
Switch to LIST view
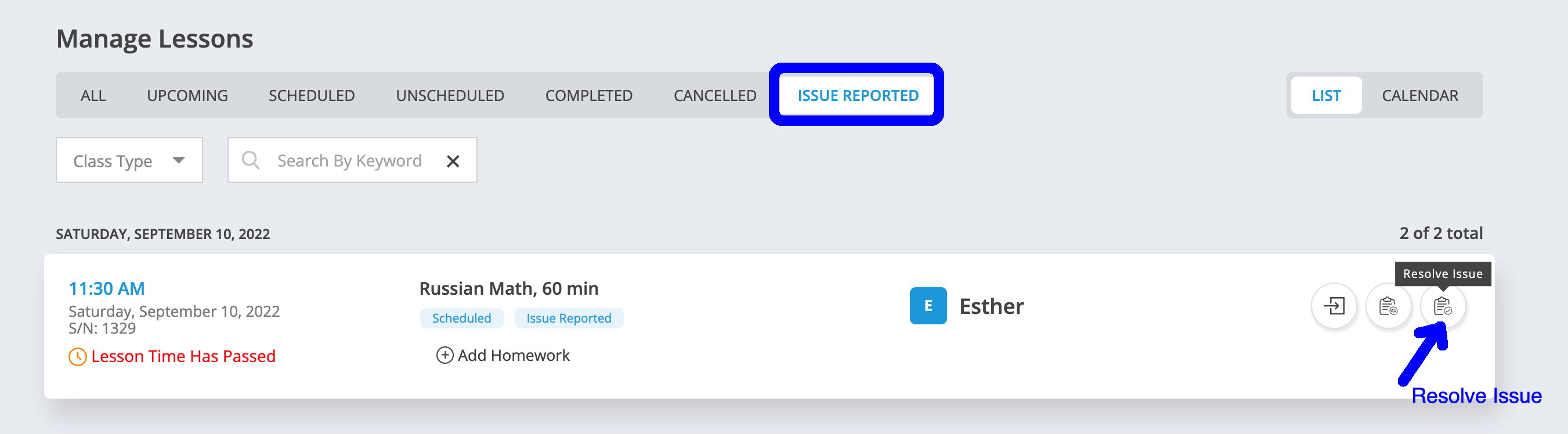[x=1326, y=96]
